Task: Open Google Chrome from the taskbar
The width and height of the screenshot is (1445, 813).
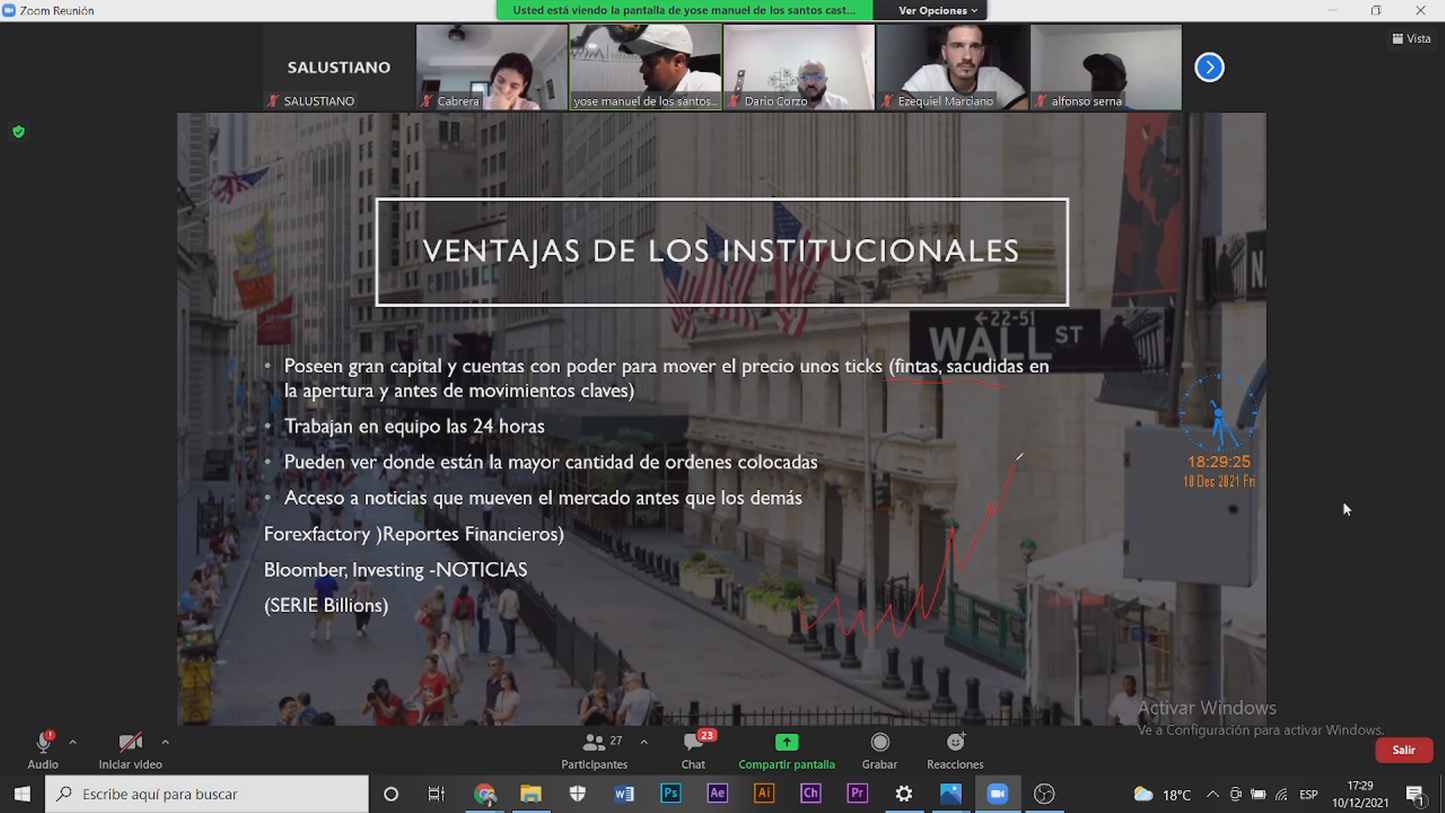Action: (485, 794)
